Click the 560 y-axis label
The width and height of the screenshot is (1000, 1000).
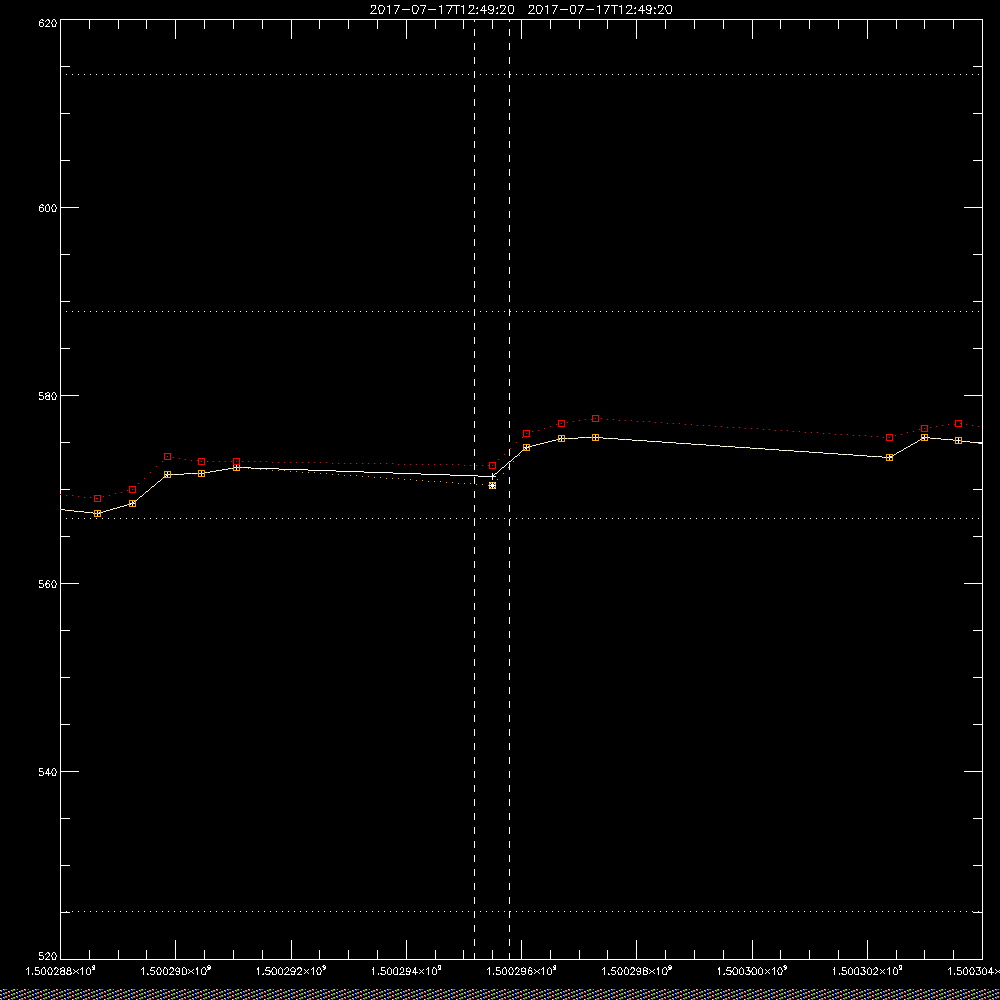pos(48,584)
